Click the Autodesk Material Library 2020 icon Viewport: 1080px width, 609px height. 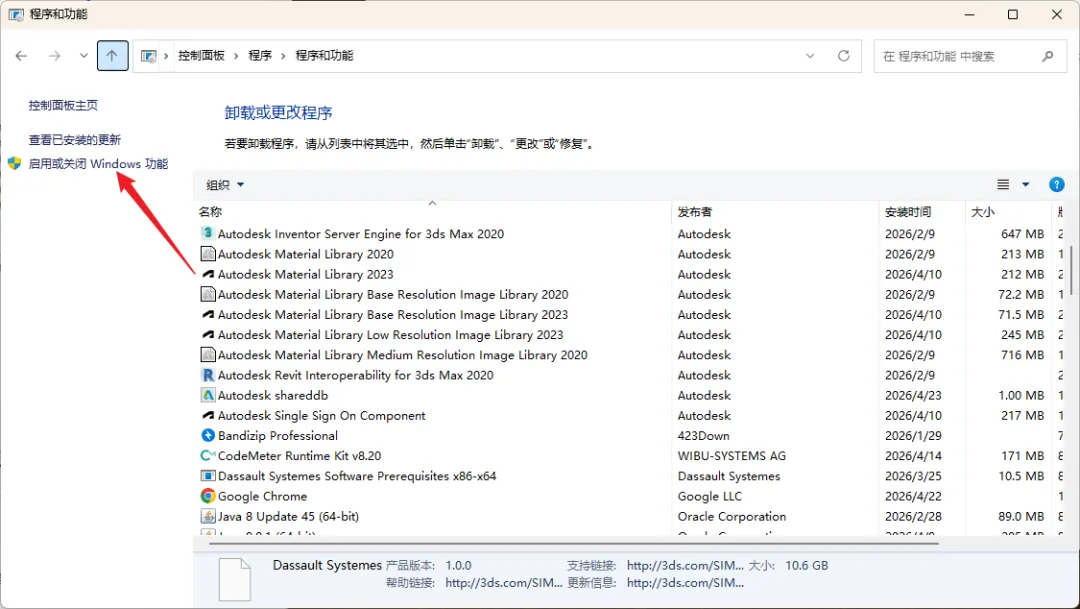tap(207, 254)
